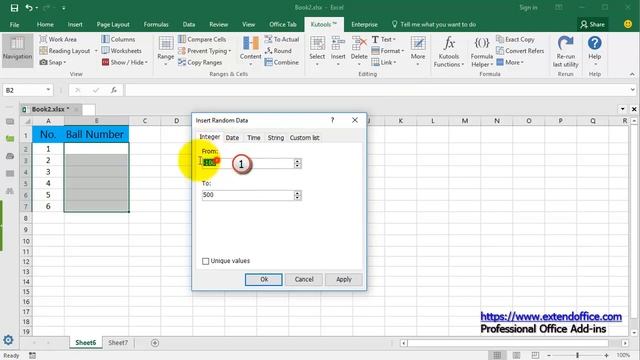Select cell A1 labeled No.
The width and height of the screenshot is (640, 360).
[48, 134]
